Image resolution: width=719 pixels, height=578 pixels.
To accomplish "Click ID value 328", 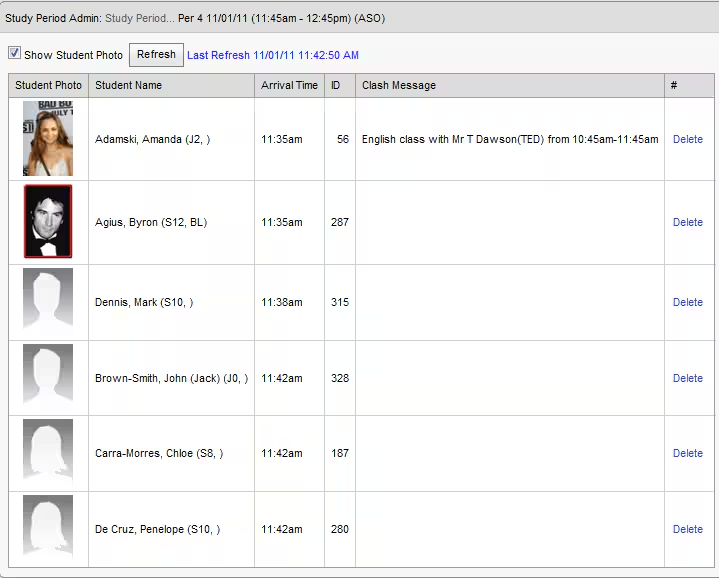I will [x=340, y=378].
